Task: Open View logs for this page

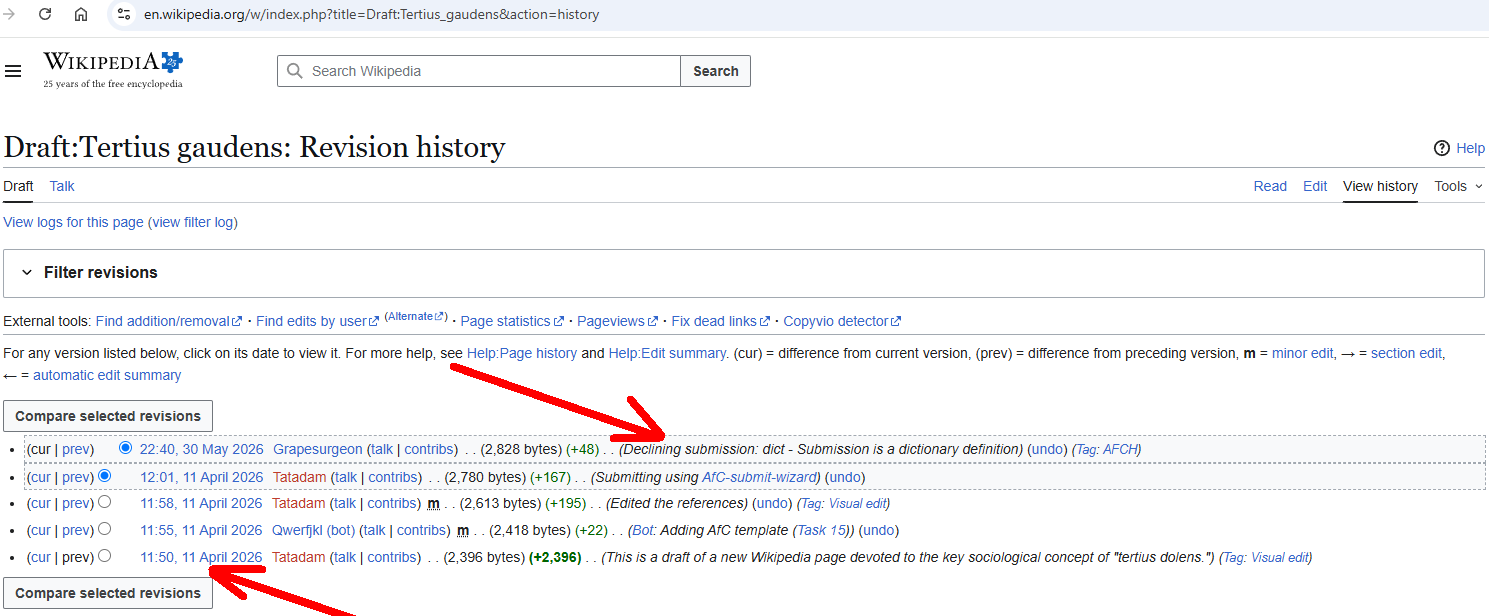Action: point(74,222)
